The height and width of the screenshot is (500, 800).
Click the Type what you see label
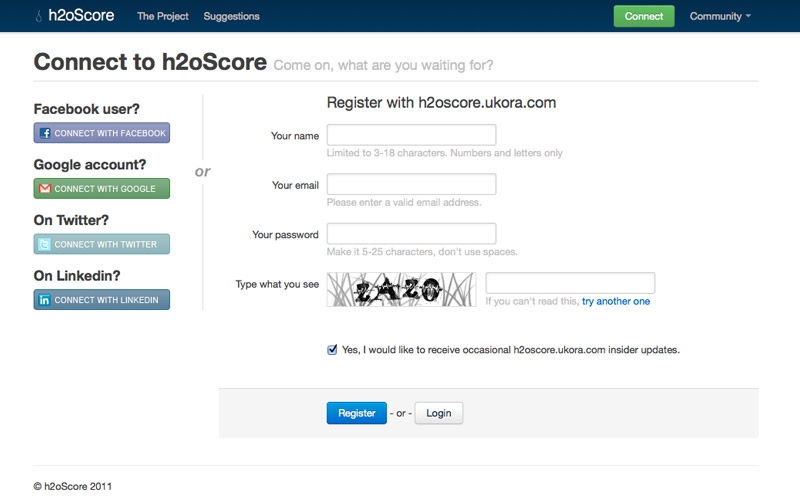point(277,284)
